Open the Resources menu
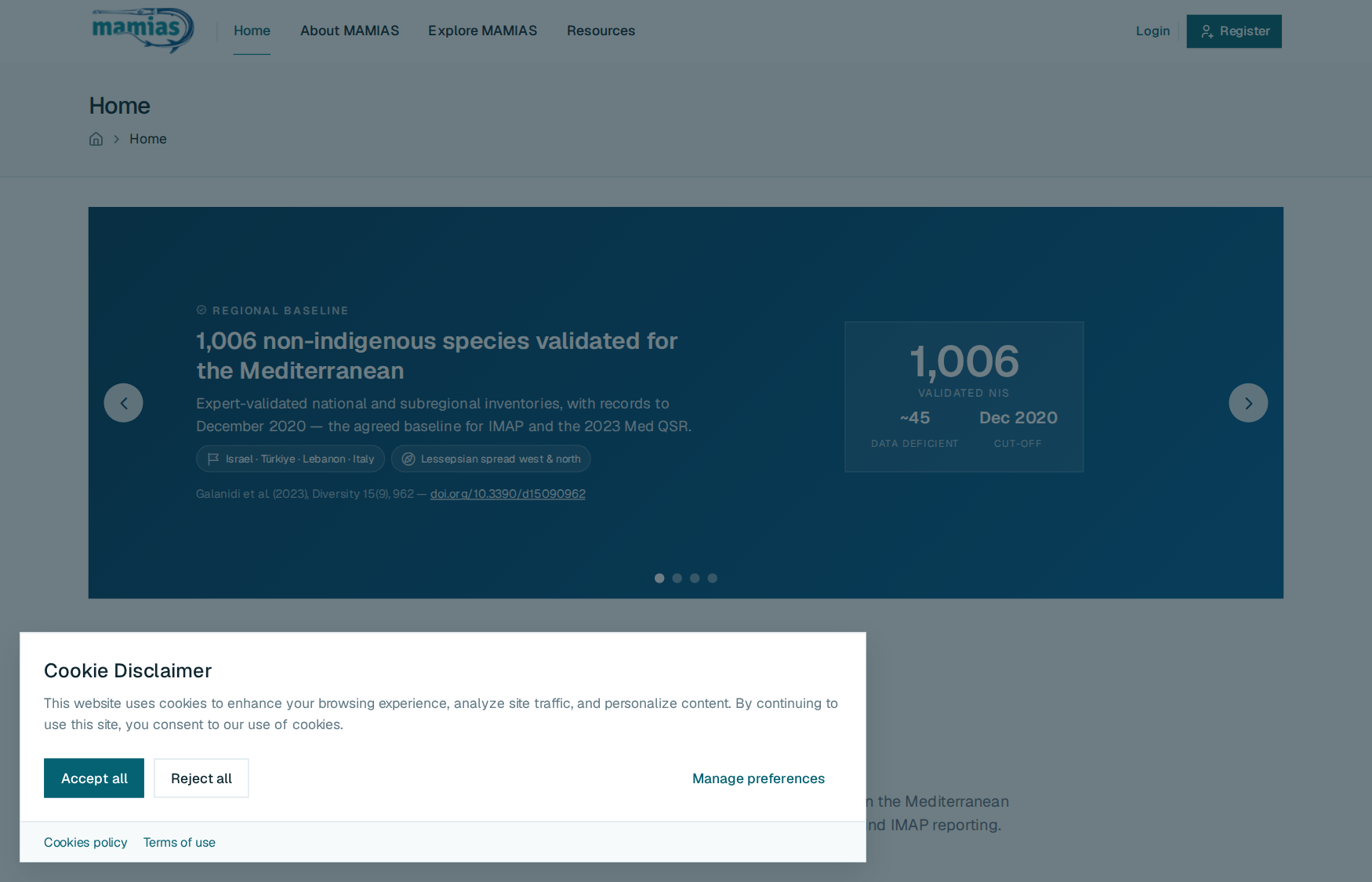The image size is (1372, 882). (601, 31)
